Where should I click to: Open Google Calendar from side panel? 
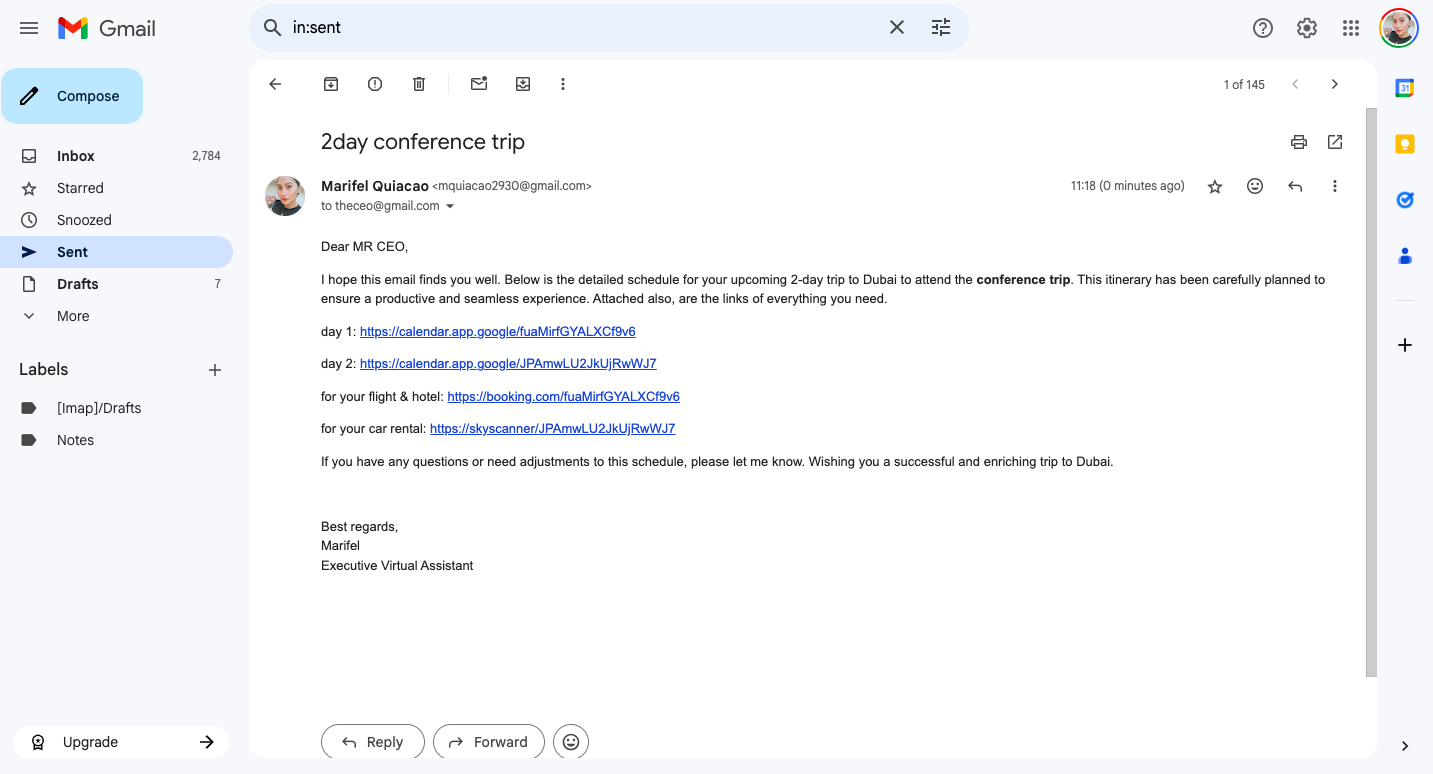click(x=1405, y=88)
